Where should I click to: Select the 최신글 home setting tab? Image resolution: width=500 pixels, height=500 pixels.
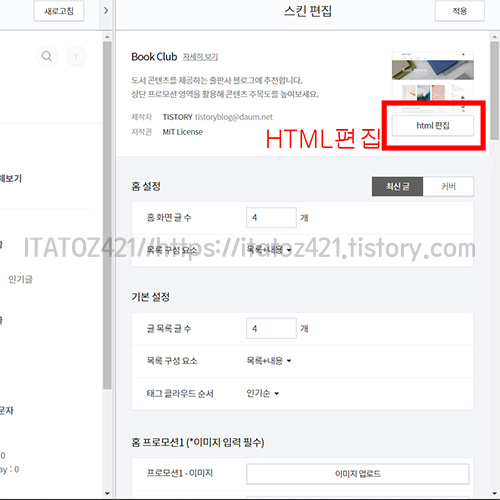[x=397, y=186]
